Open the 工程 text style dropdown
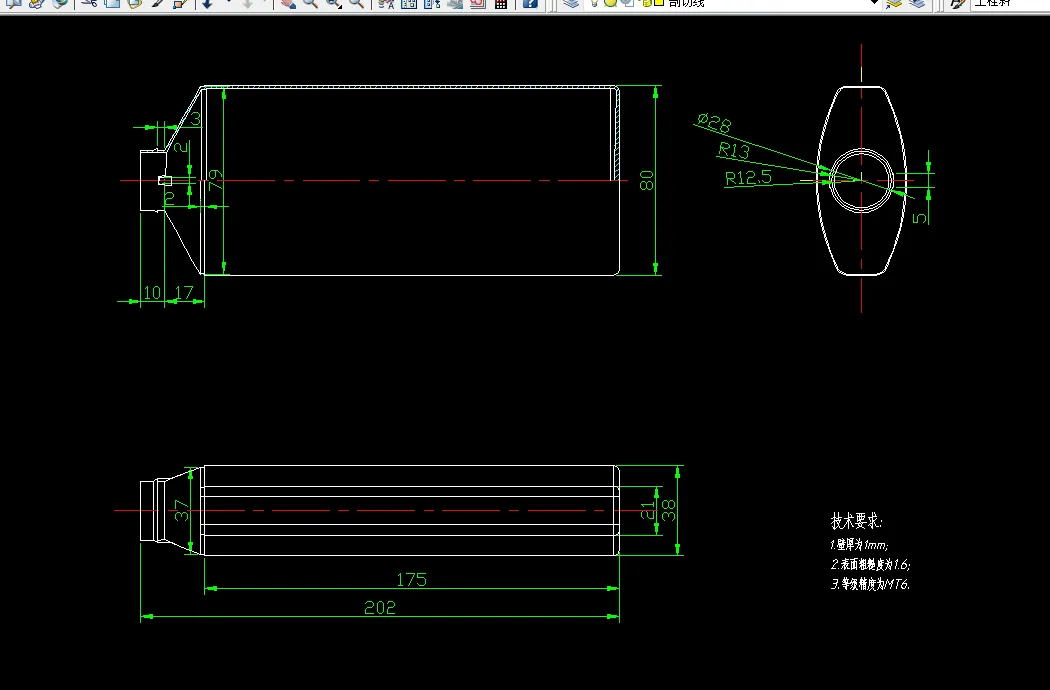The height and width of the screenshot is (690, 1050). [x=1011, y=3]
